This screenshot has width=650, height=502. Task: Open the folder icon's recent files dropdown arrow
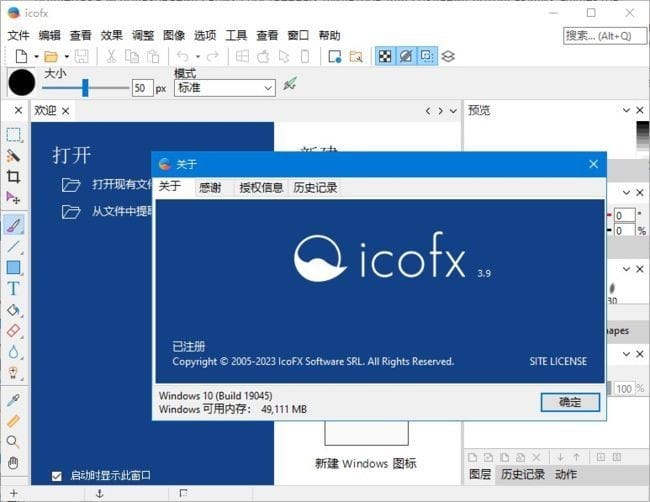pos(66,56)
